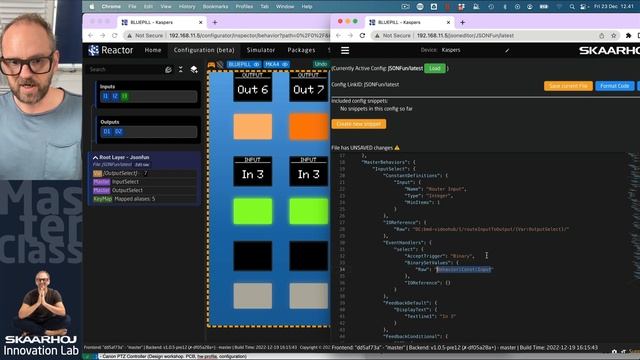Open the File menu
This screenshot has width=640, height=360.
point(132,7)
